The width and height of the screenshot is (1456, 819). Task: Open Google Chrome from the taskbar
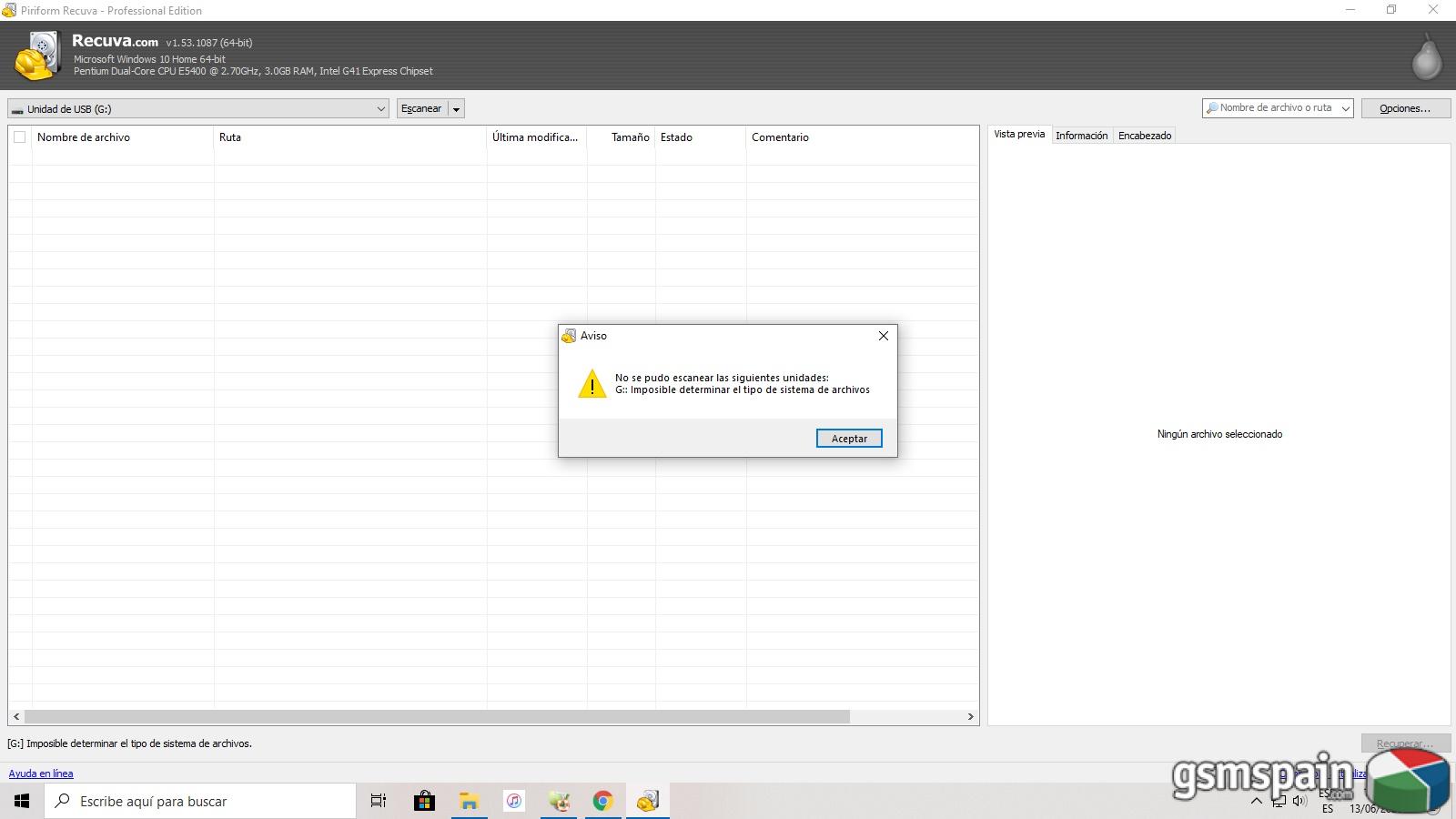[602, 801]
